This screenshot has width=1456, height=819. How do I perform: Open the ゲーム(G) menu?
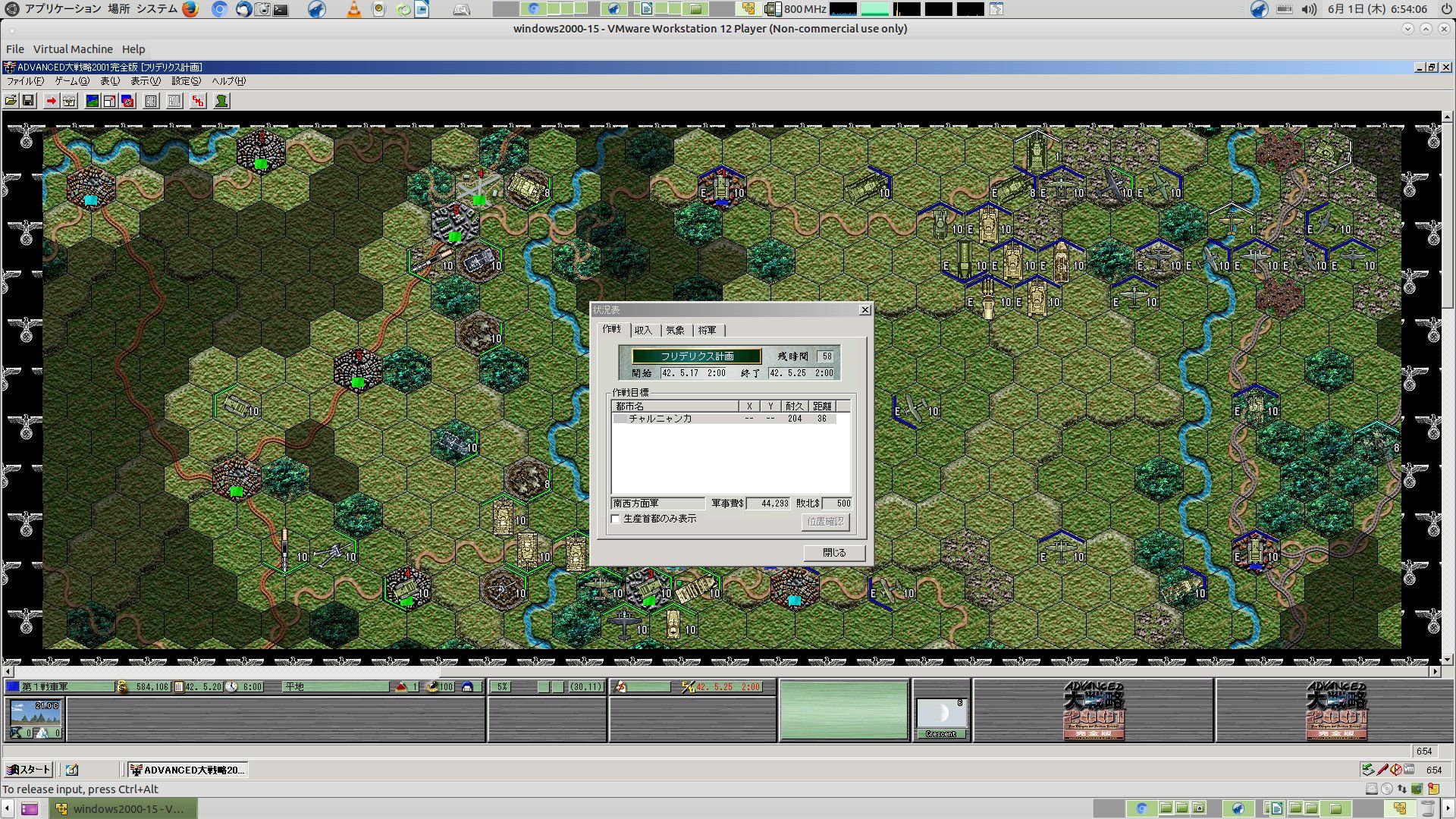tap(71, 81)
